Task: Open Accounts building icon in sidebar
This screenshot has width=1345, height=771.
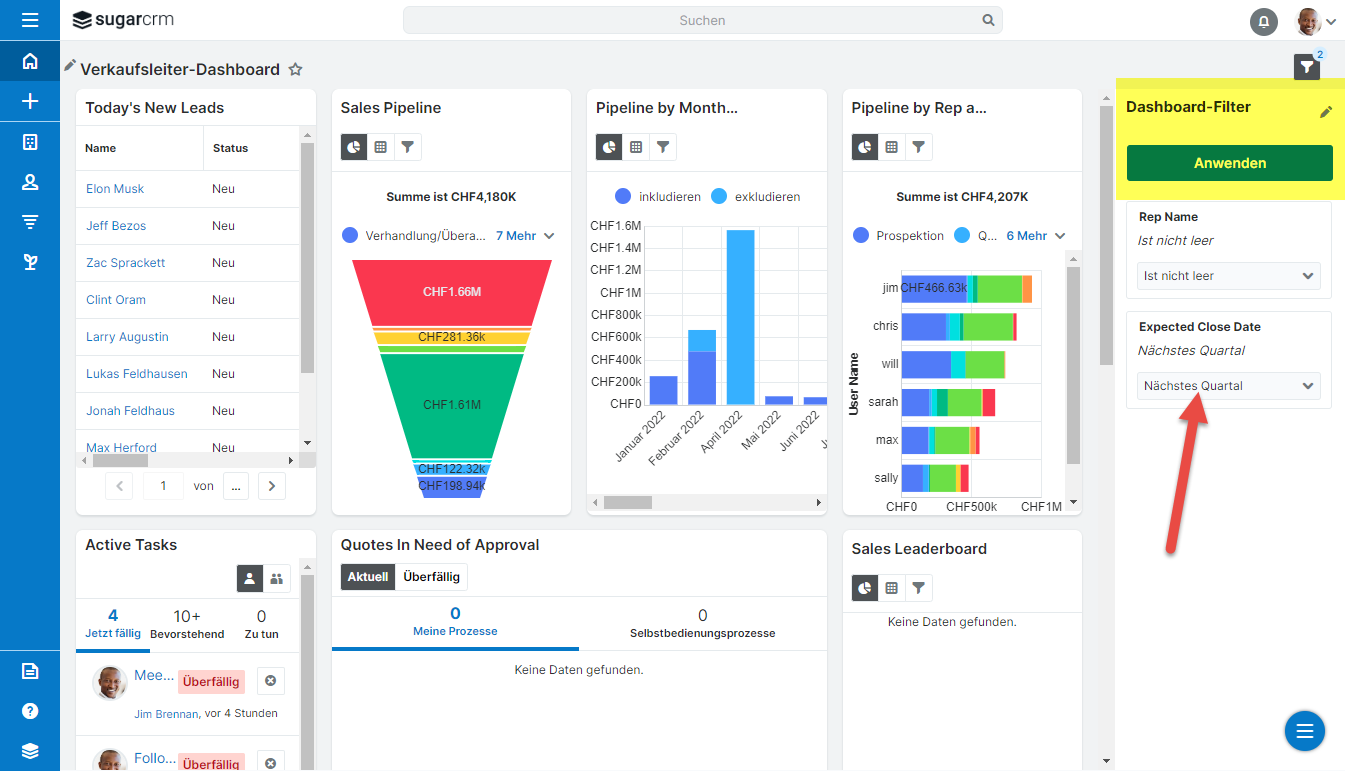Action: click(x=30, y=142)
